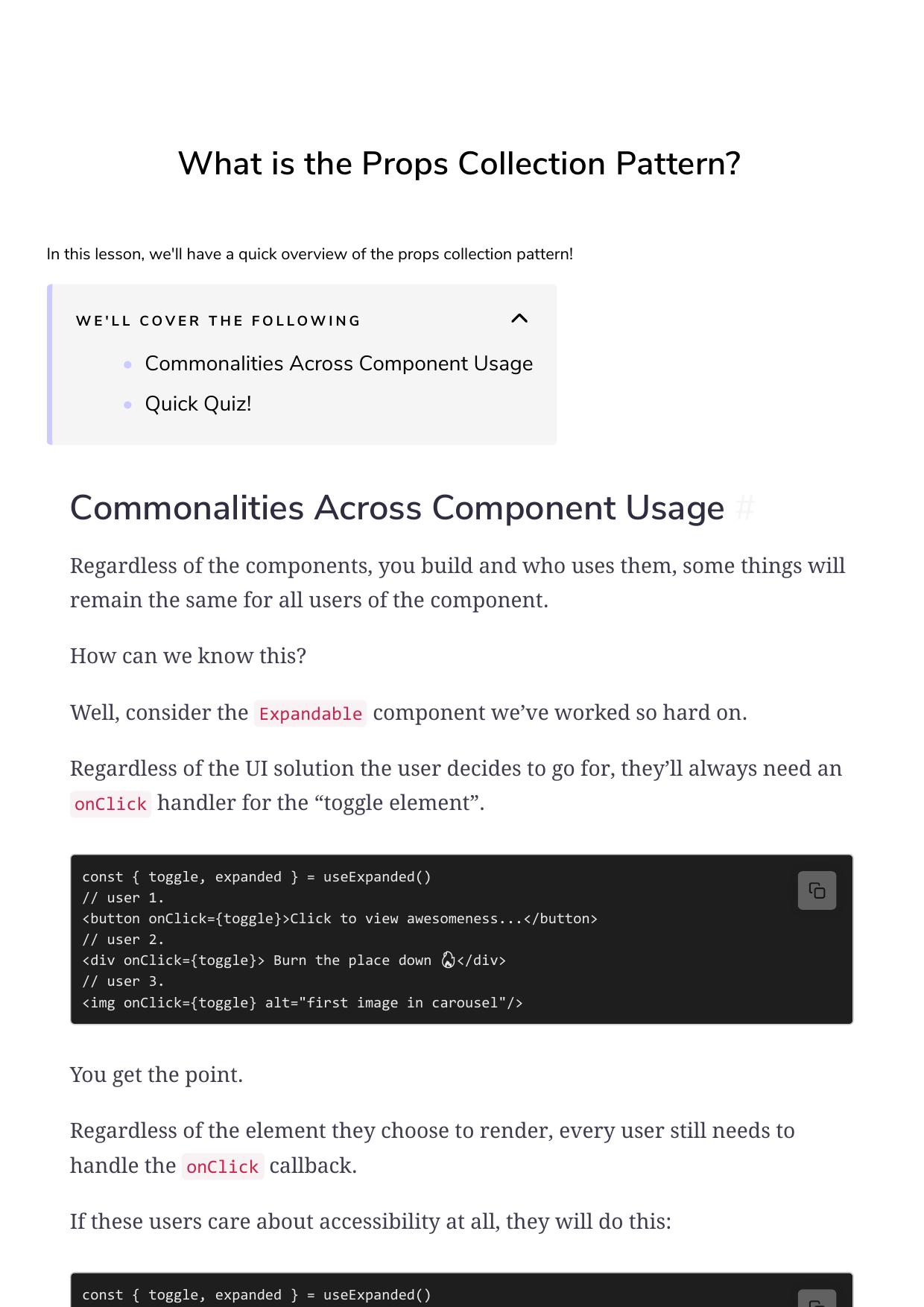Open the Quick Quiz! outline link

pos(197,404)
